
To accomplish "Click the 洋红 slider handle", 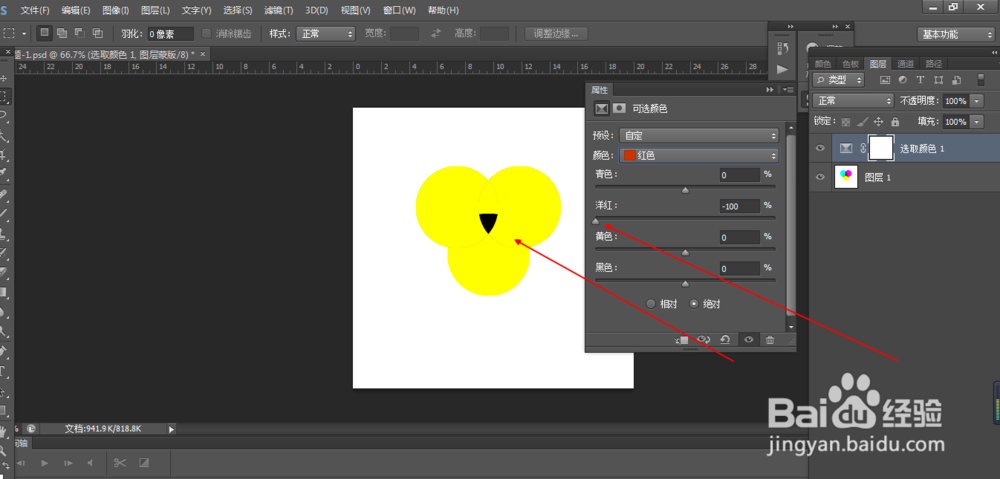I will click(595, 221).
